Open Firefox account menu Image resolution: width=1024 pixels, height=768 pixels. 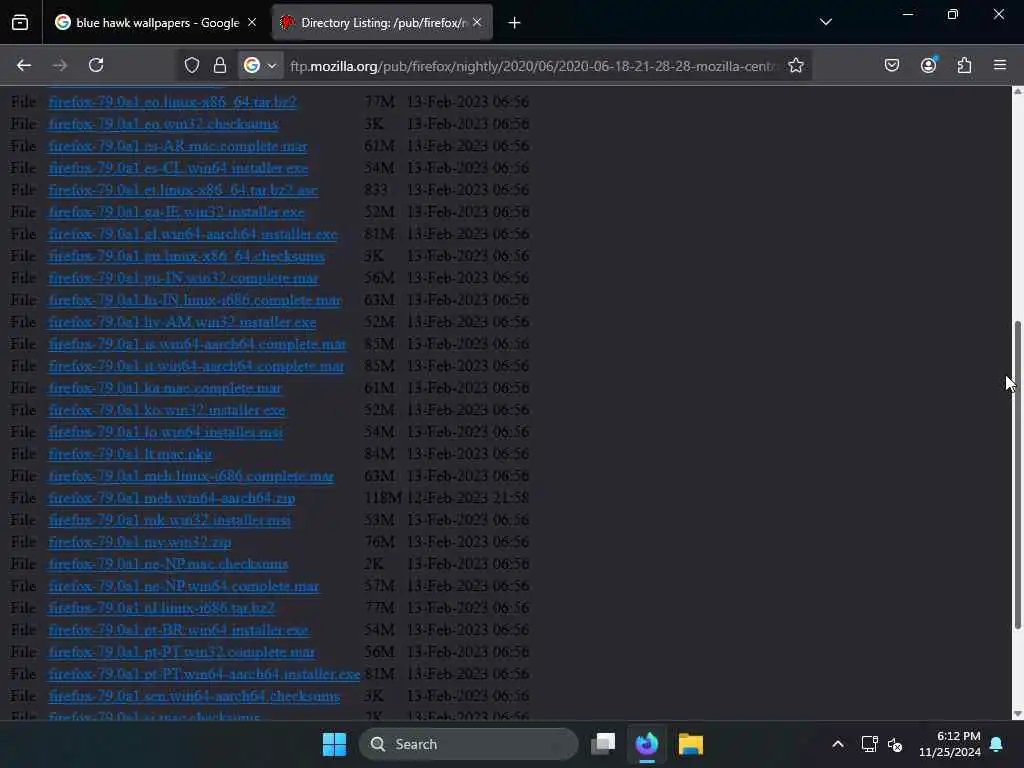click(x=928, y=65)
